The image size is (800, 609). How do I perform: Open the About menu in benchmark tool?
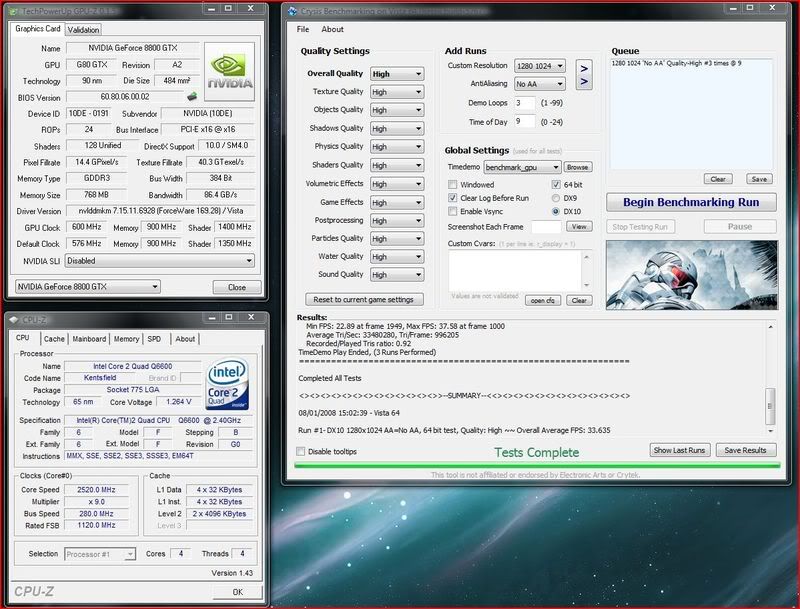(x=332, y=29)
